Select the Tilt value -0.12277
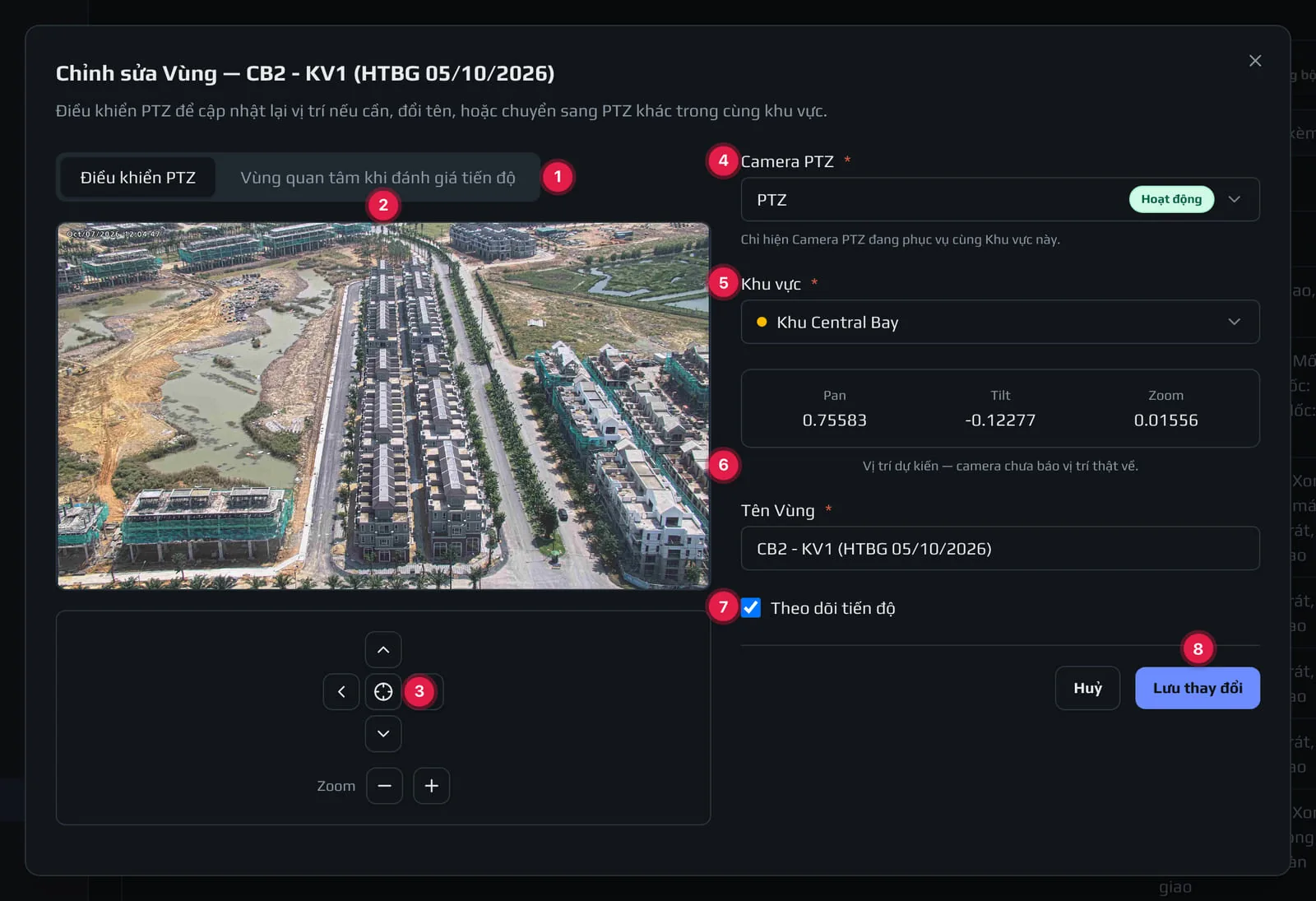The image size is (1316, 901). click(x=1000, y=420)
